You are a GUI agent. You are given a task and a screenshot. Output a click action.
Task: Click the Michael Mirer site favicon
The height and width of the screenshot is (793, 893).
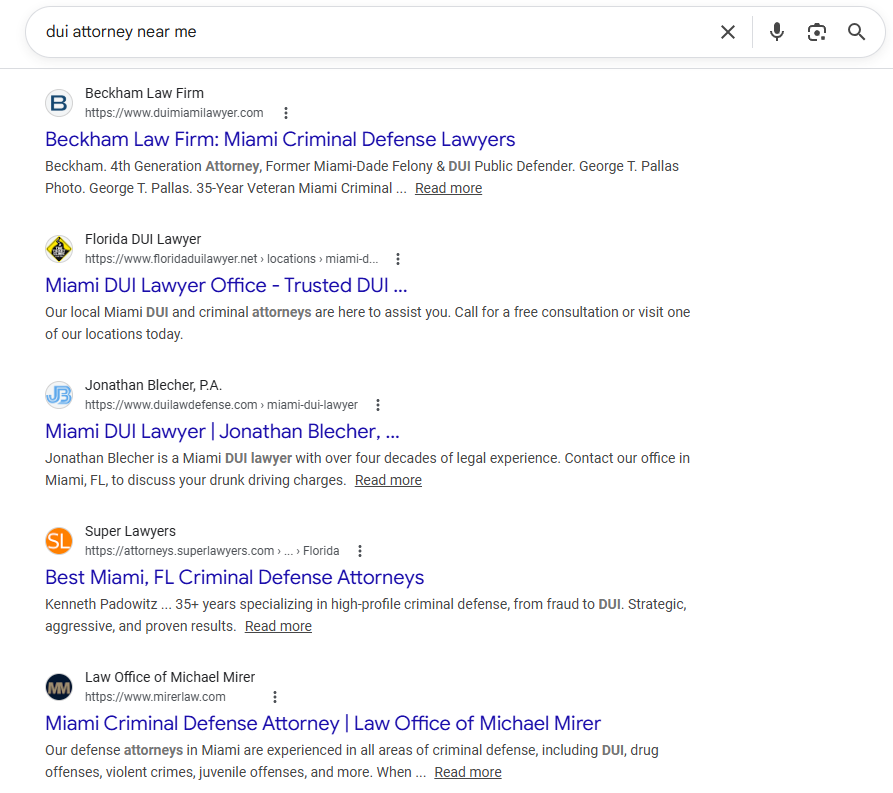pos(59,687)
